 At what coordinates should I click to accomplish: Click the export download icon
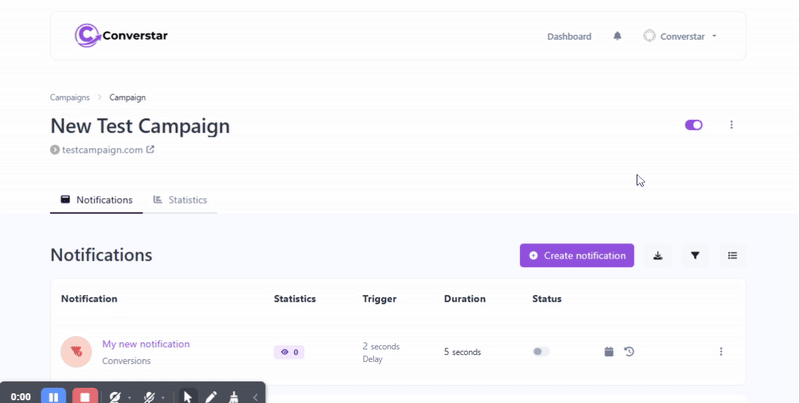pyautogui.click(x=658, y=256)
